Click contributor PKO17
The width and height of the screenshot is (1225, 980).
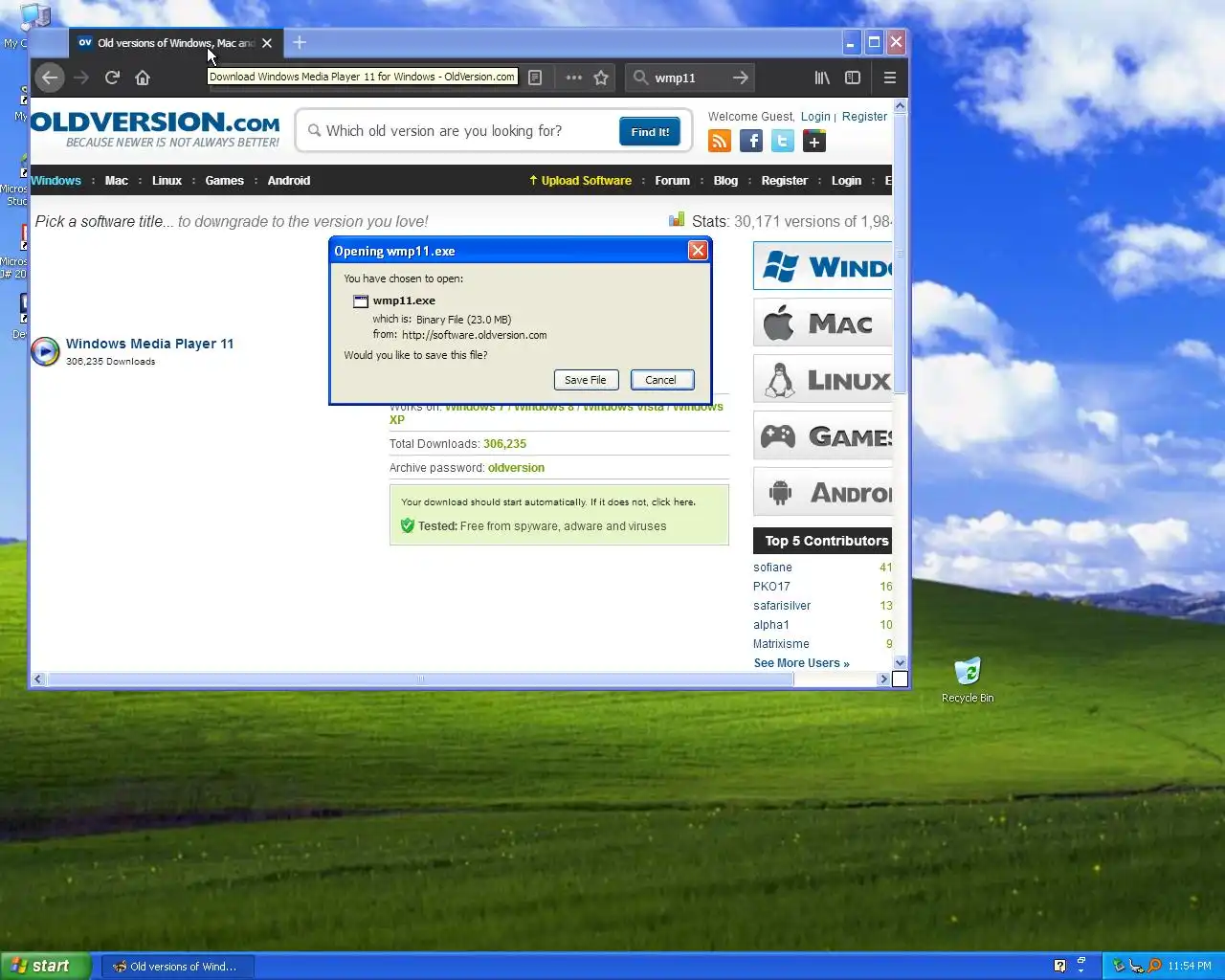click(x=771, y=587)
